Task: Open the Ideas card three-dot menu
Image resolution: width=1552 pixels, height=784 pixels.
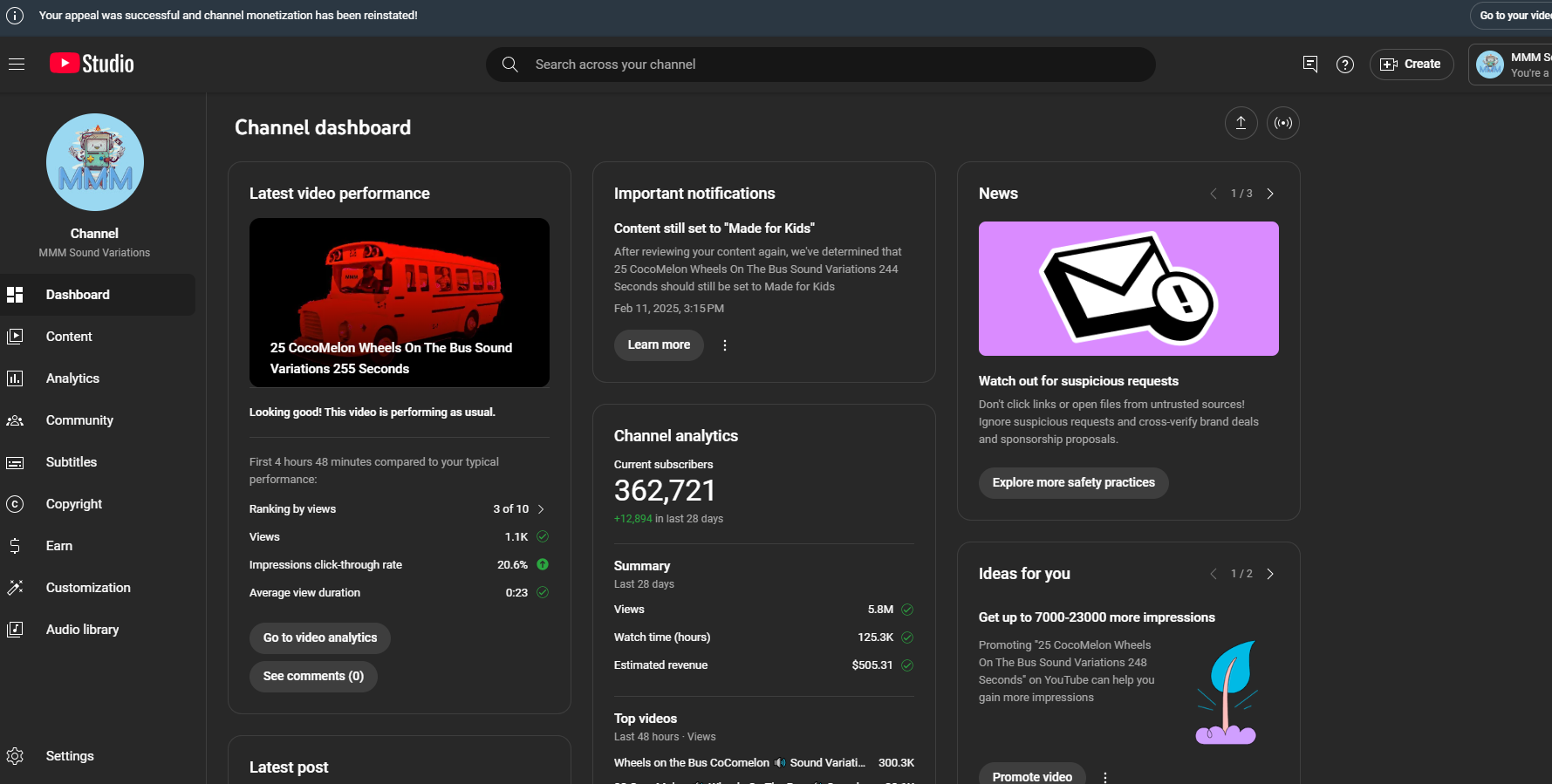Action: click(x=1105, y=777)
